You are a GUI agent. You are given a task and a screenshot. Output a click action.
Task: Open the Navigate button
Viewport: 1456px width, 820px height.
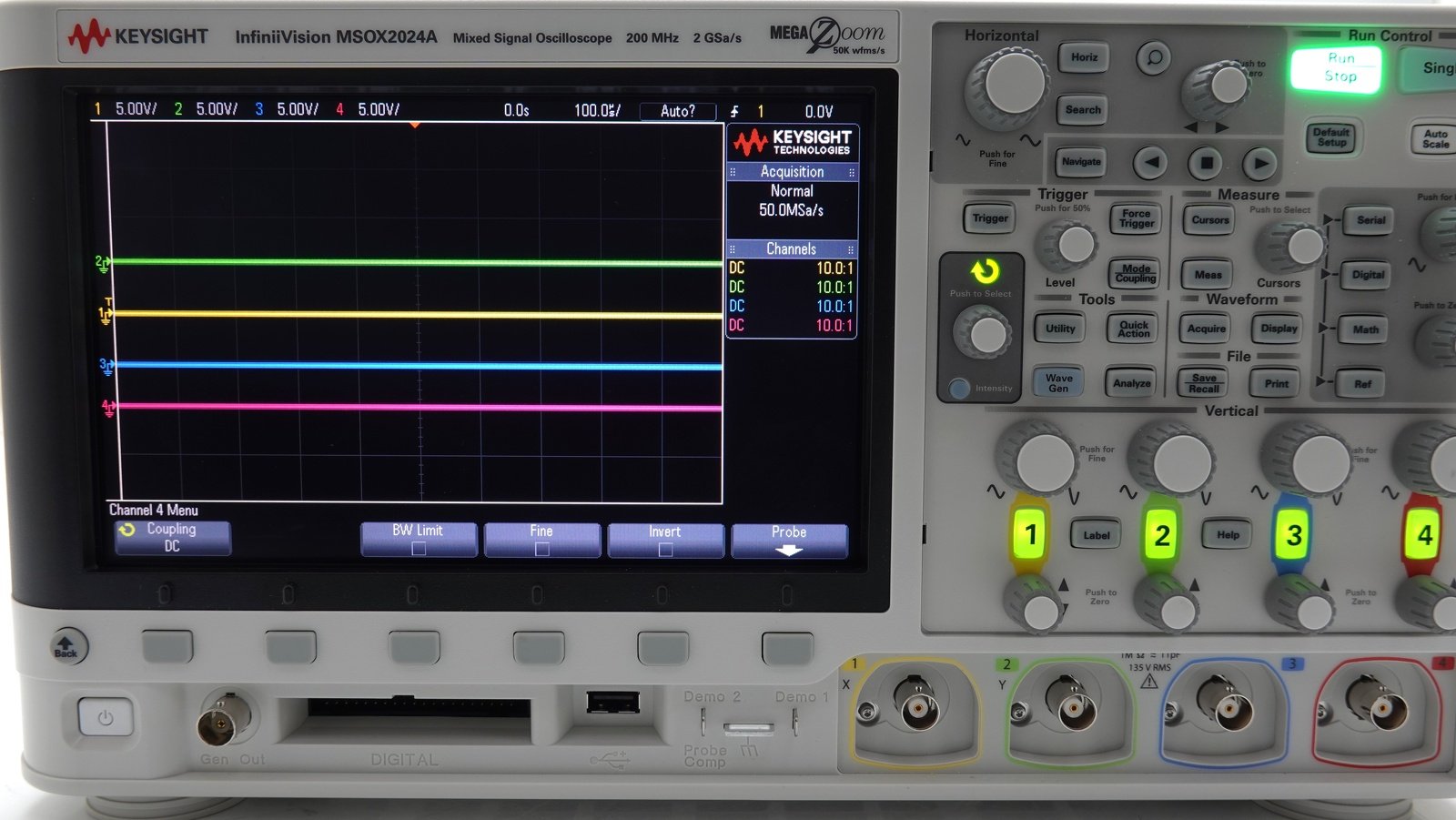1081,162
